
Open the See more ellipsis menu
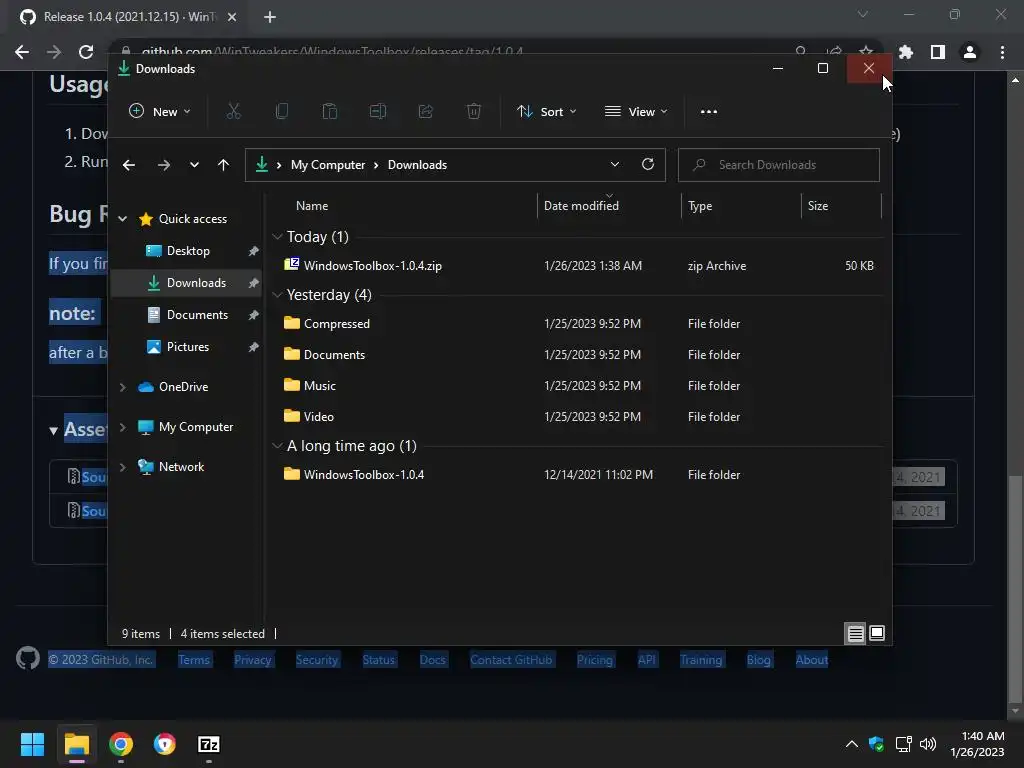709,112
